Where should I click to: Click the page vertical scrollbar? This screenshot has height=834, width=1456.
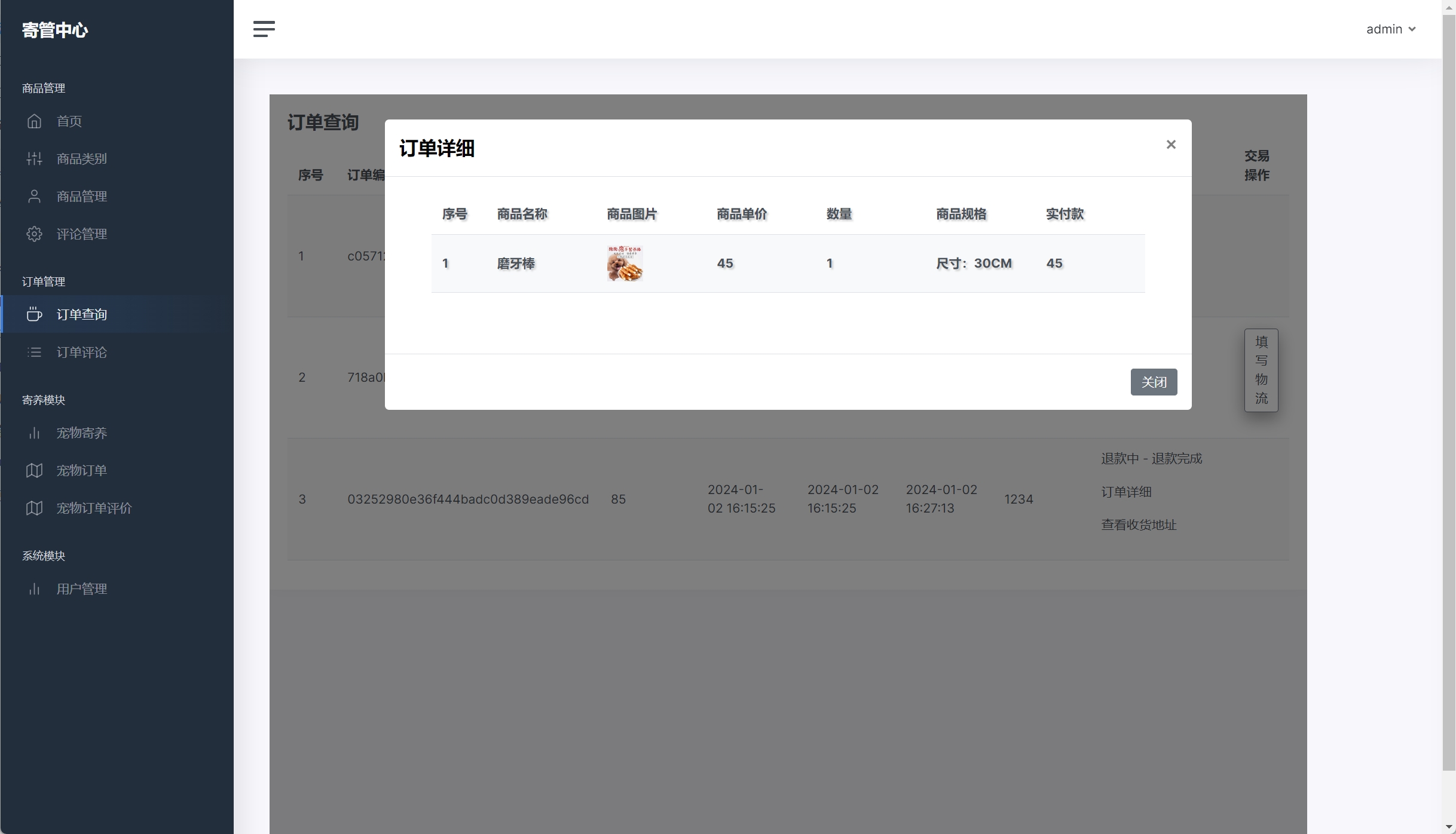pos(1448,388)
